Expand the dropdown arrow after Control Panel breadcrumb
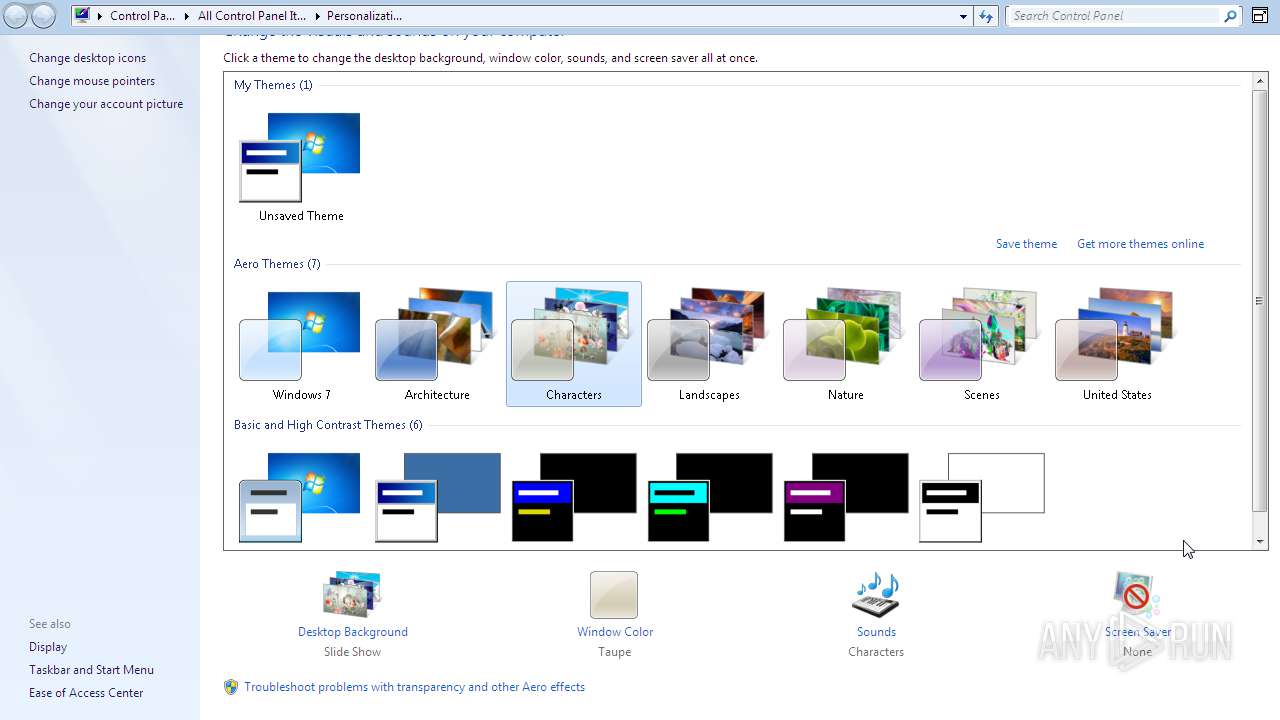Image resolution: width=1280 pixels, height=720 pixels. point(186,16)
